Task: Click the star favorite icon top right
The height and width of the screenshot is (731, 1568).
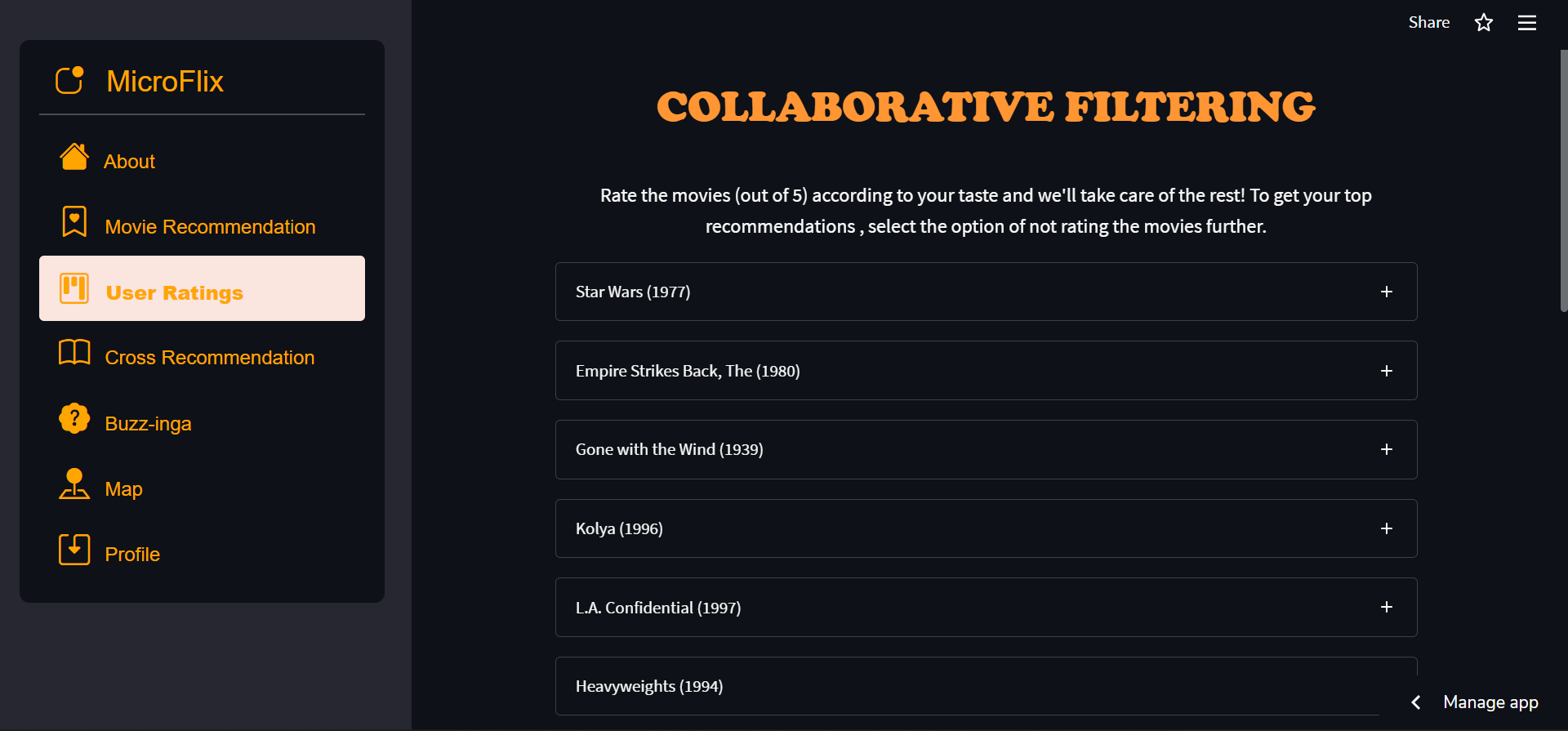Action: point(1484,22)
